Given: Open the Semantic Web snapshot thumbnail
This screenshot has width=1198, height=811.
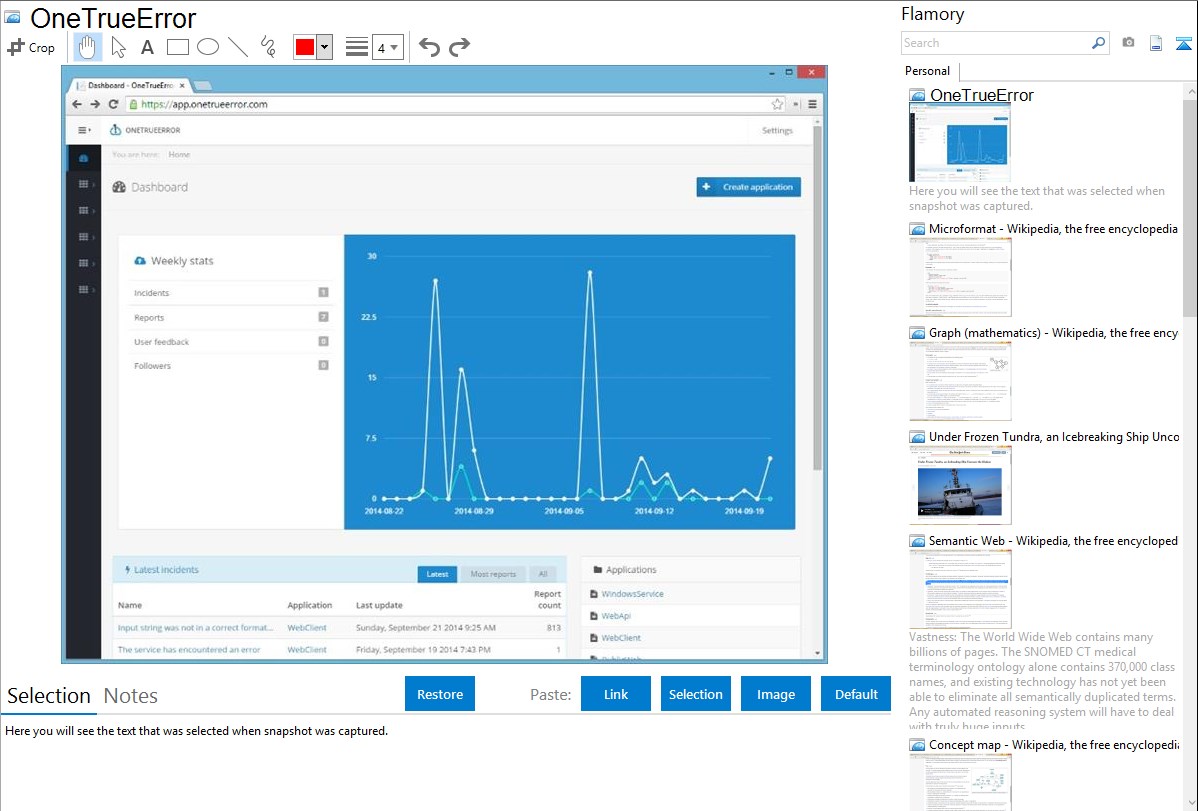Looking at the screenshot, I should coord(960,589).
